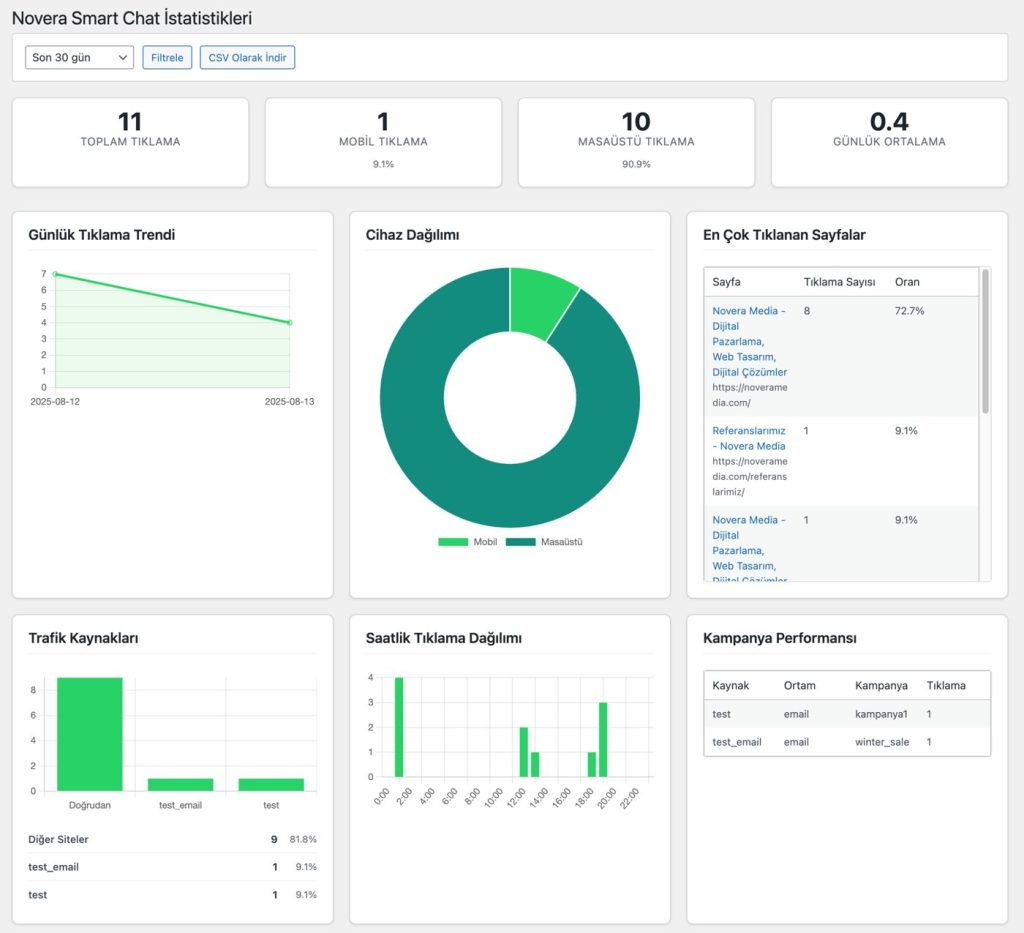
Task: Click the "winter_sale" campaign cell
Action: (882, 742)
